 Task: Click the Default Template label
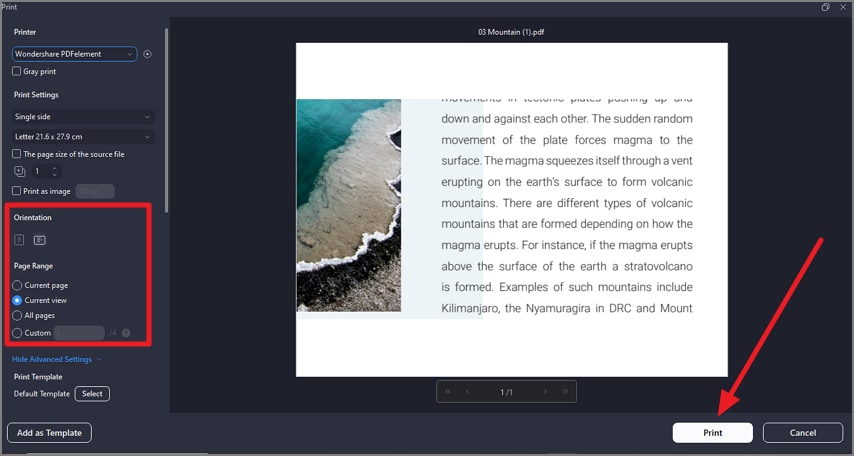pos(42,394)
